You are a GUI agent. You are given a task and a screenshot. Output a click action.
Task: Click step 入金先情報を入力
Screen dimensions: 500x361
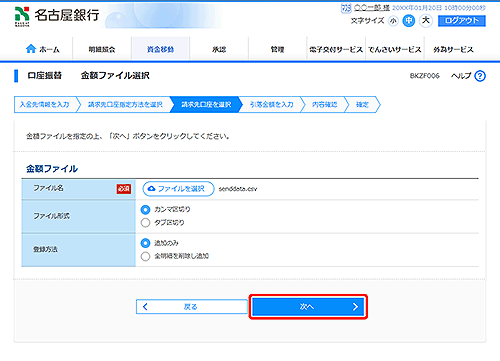pyautogui.click(x=44, y=105)
